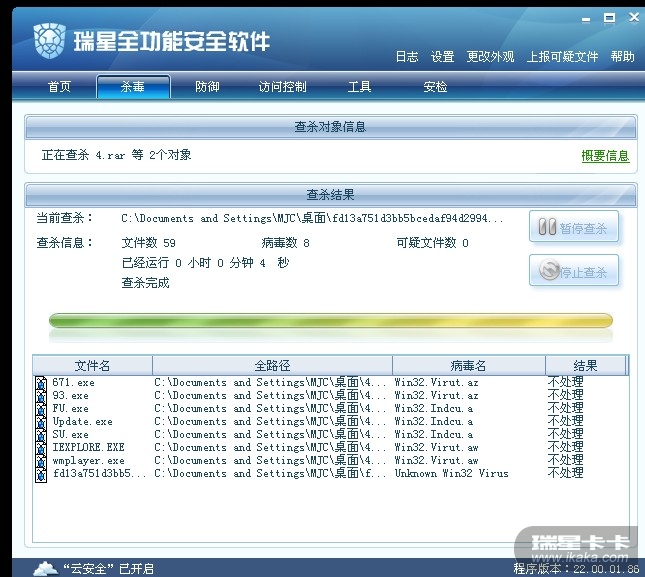Select the FU.exe file name
The height and width of the screenshot is (577, 645).
pos(70,409)
